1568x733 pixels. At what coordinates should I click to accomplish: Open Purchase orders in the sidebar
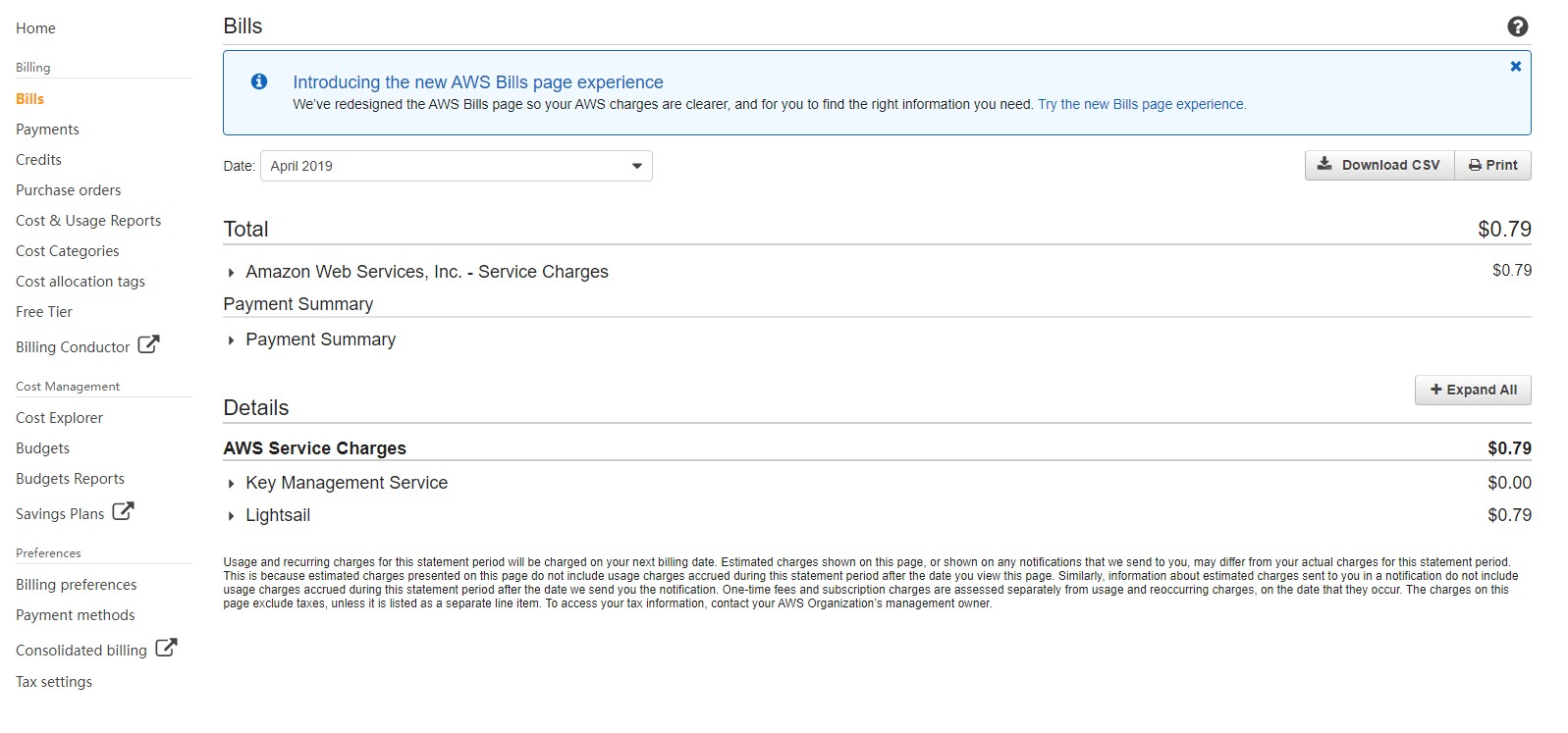point(69,190)
